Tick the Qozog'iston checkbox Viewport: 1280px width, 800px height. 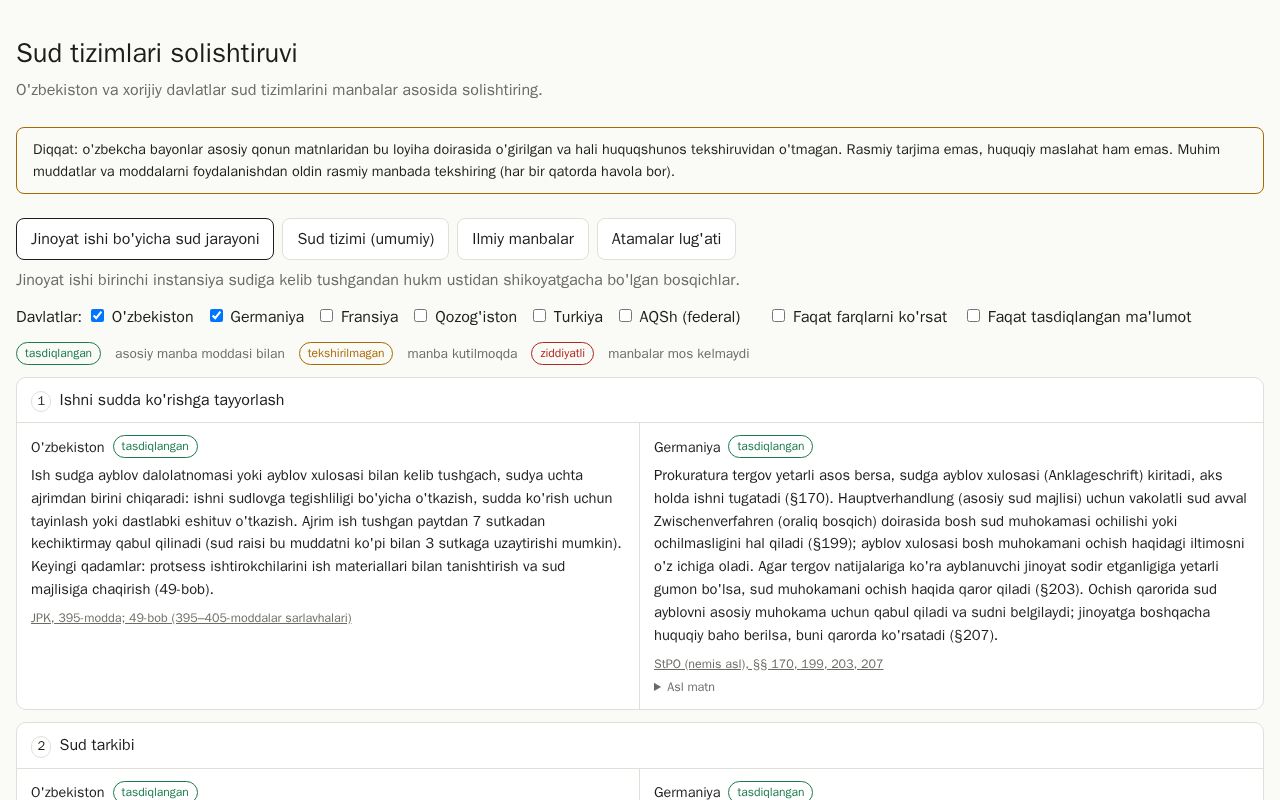click(420, 316)
